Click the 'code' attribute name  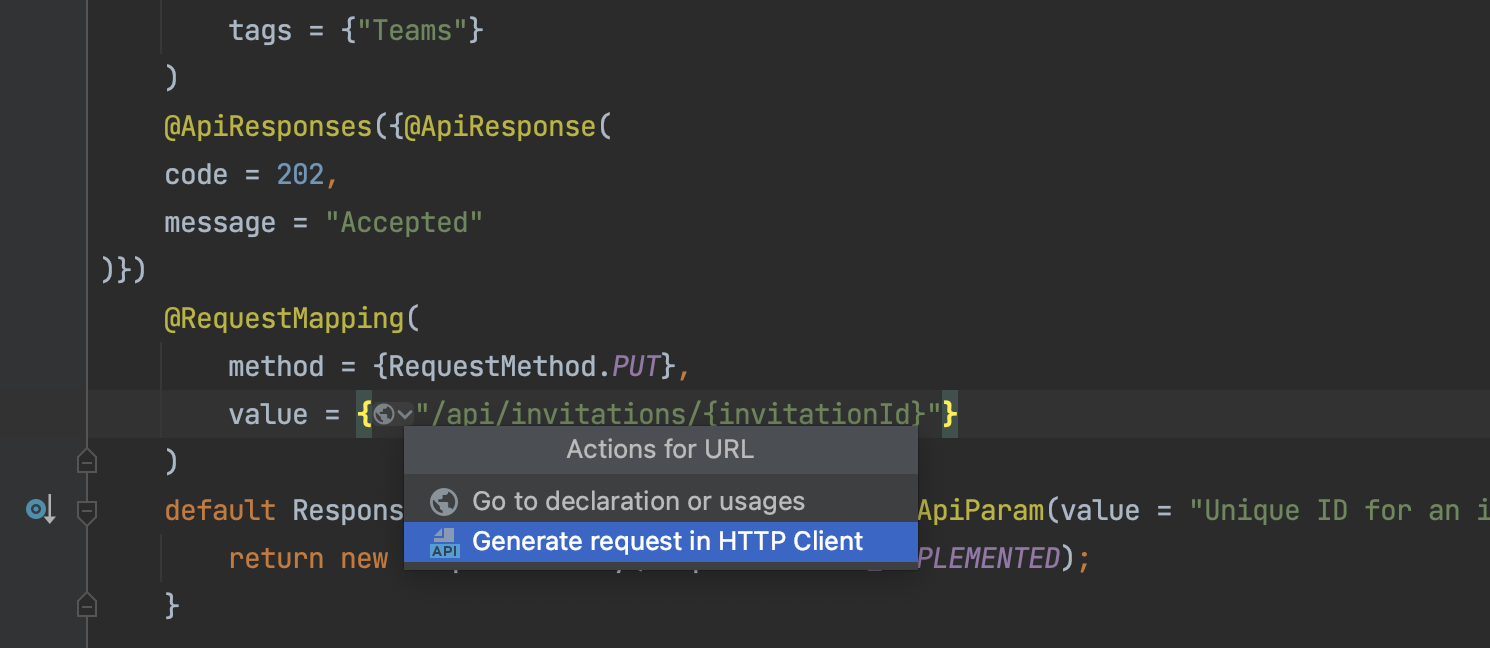196,174
